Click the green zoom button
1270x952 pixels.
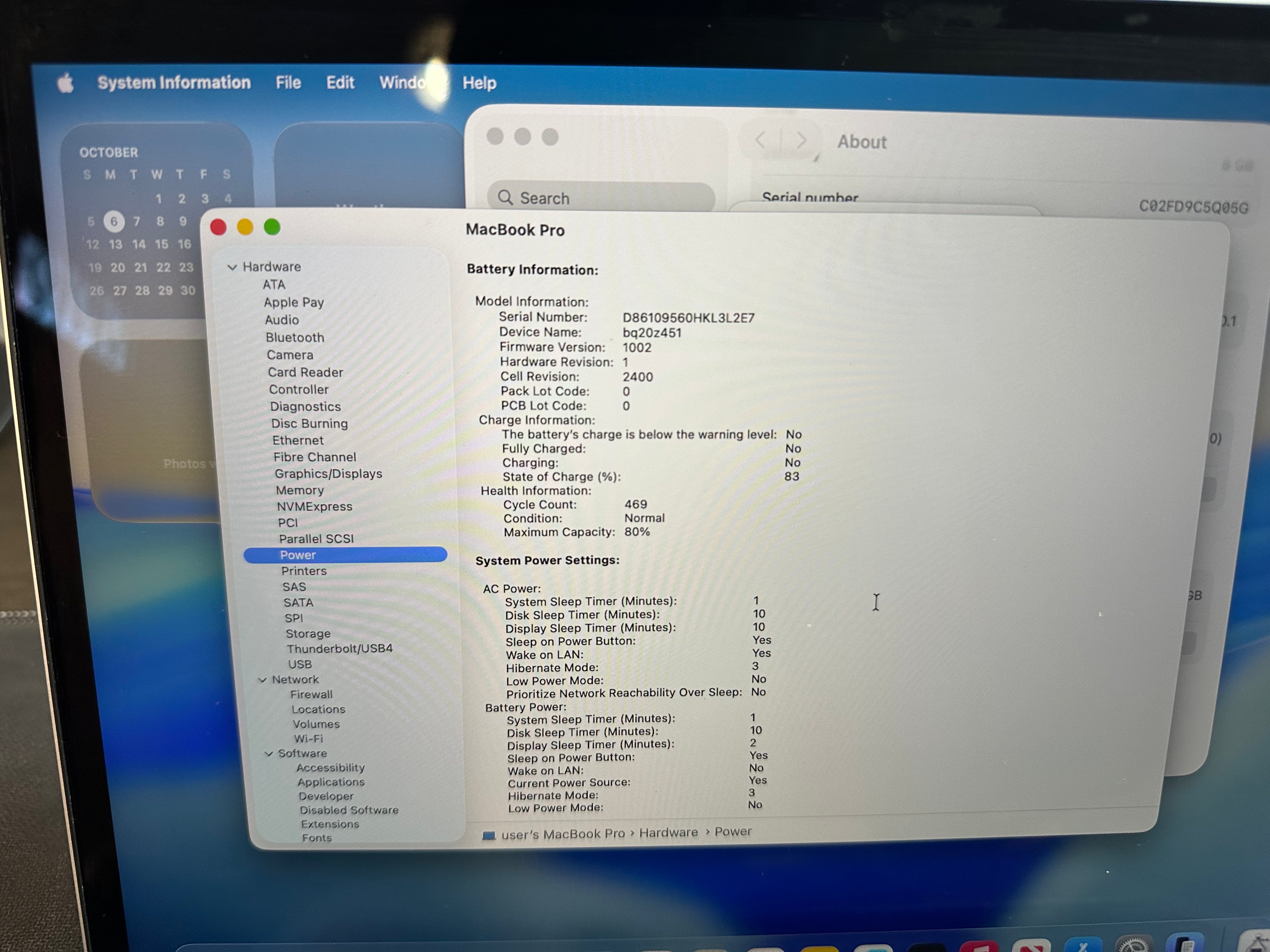tap(272, 227)
